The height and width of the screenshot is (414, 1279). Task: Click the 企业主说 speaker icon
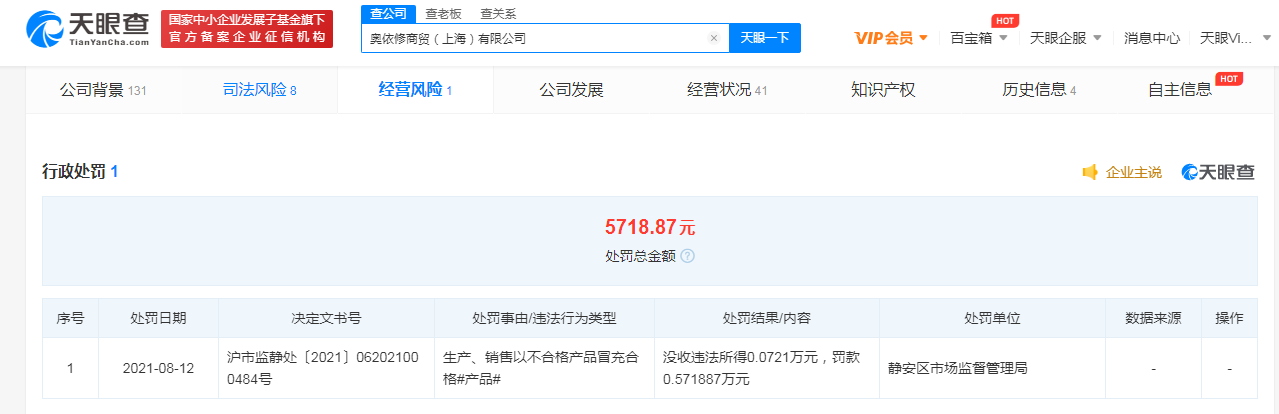[x=1090, y=172]
